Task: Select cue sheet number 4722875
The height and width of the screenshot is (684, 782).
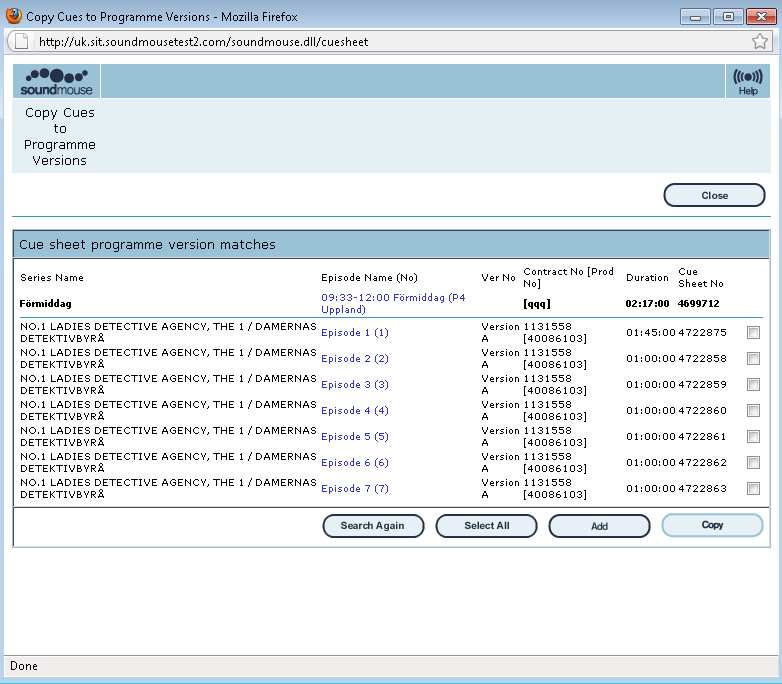Action: click(702, 333)
